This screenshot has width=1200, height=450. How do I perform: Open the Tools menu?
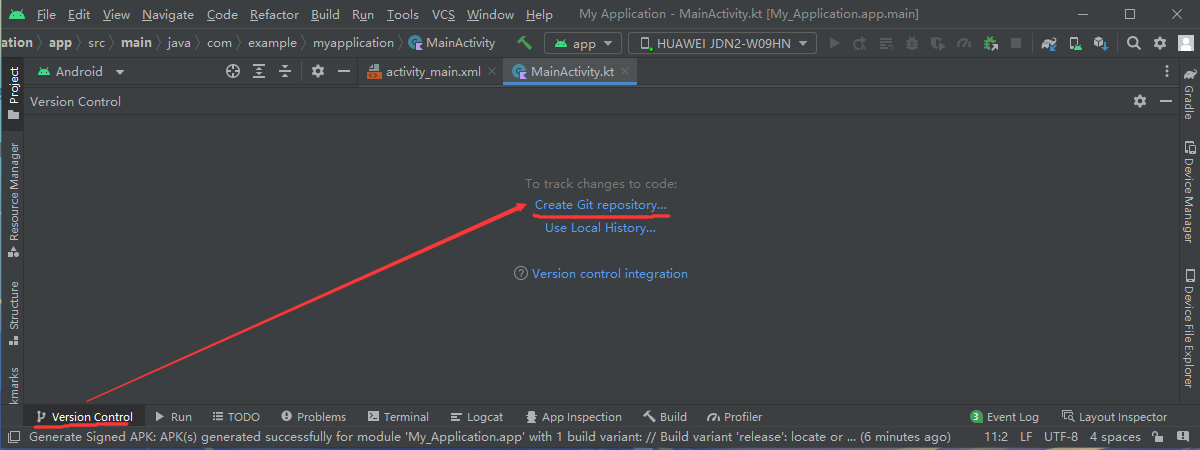(x=402, y=15)
